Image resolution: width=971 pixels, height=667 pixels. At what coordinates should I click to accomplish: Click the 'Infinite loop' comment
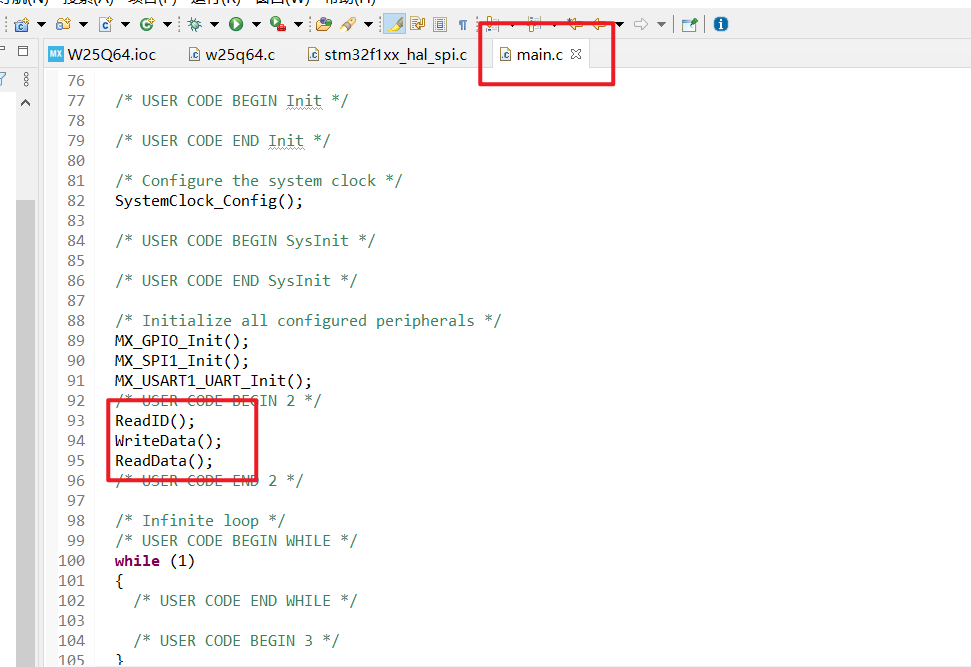200,521
